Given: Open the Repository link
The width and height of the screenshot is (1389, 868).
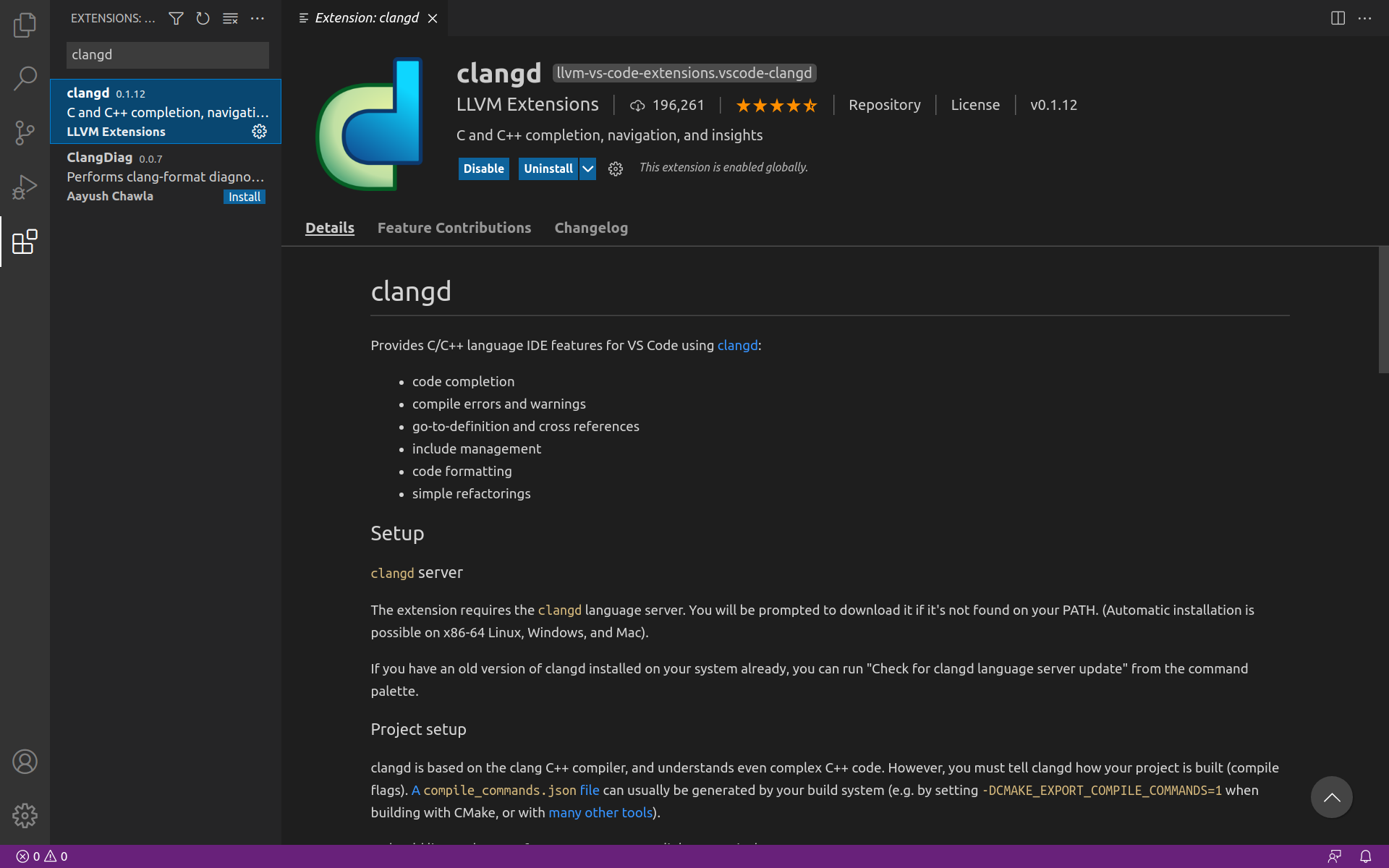Looking at the screenshot, I should [x=885, y=105].
